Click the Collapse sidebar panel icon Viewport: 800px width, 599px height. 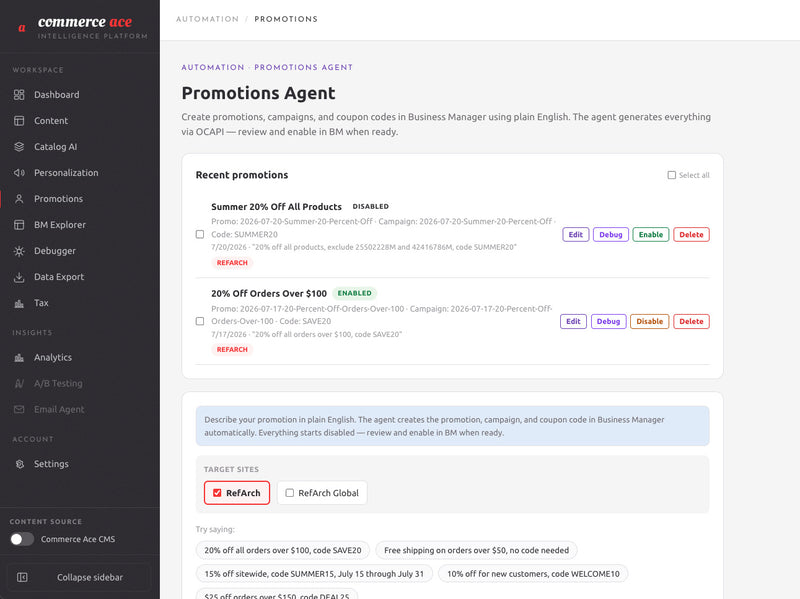[22, 577]
